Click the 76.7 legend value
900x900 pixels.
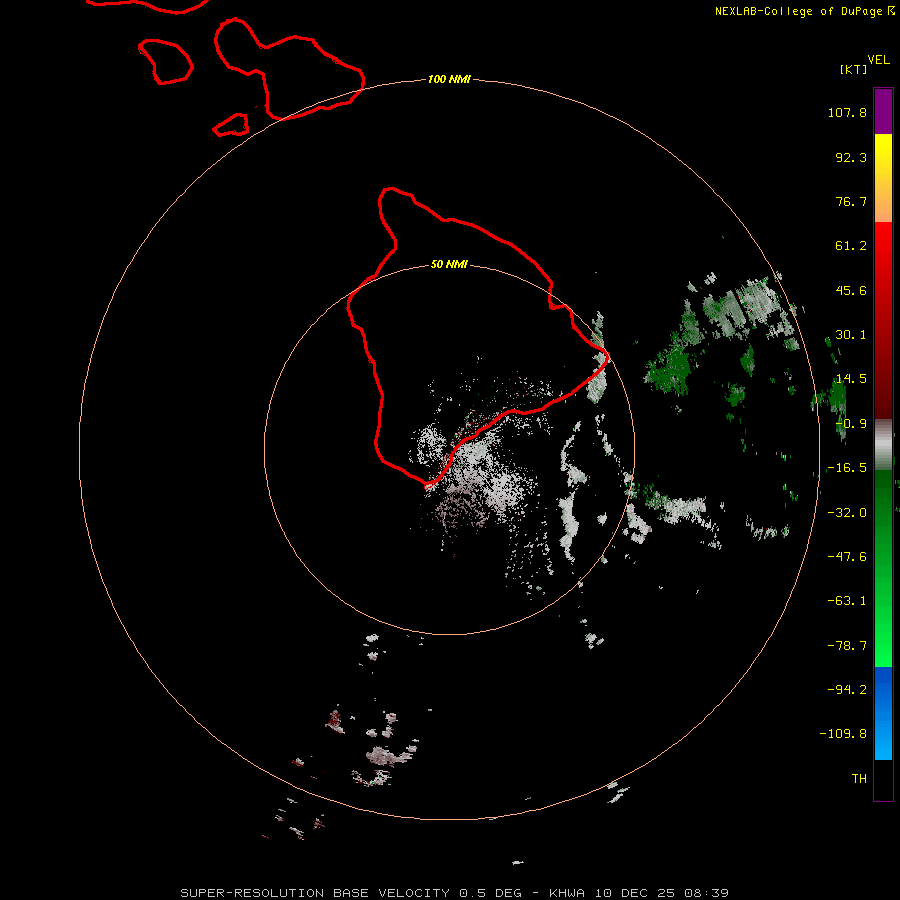pyautogui.click(x=851, y=201)
